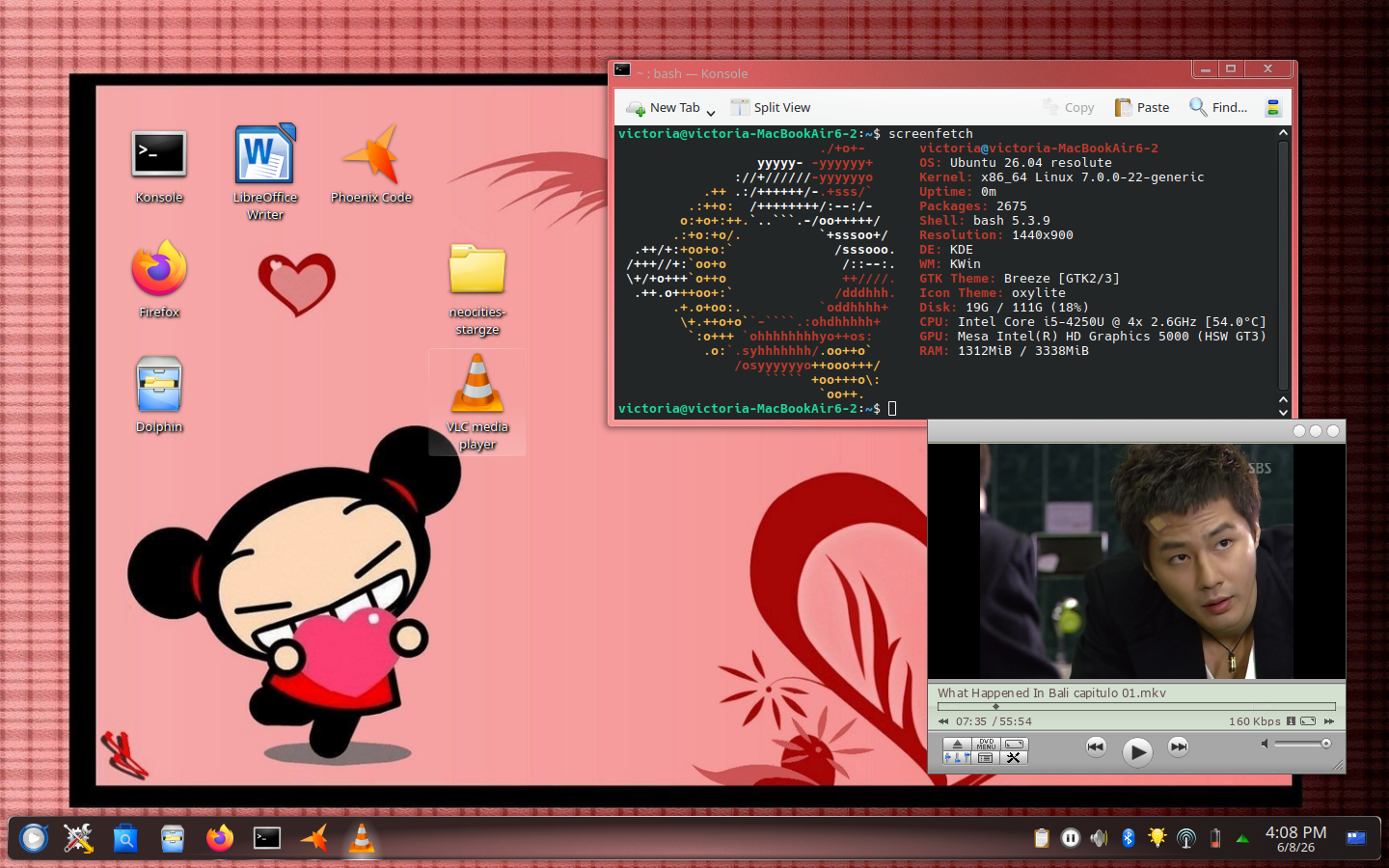Skip to next track in VLC
Viewport: 1389px width, 868px height.
pos(1178,746)
